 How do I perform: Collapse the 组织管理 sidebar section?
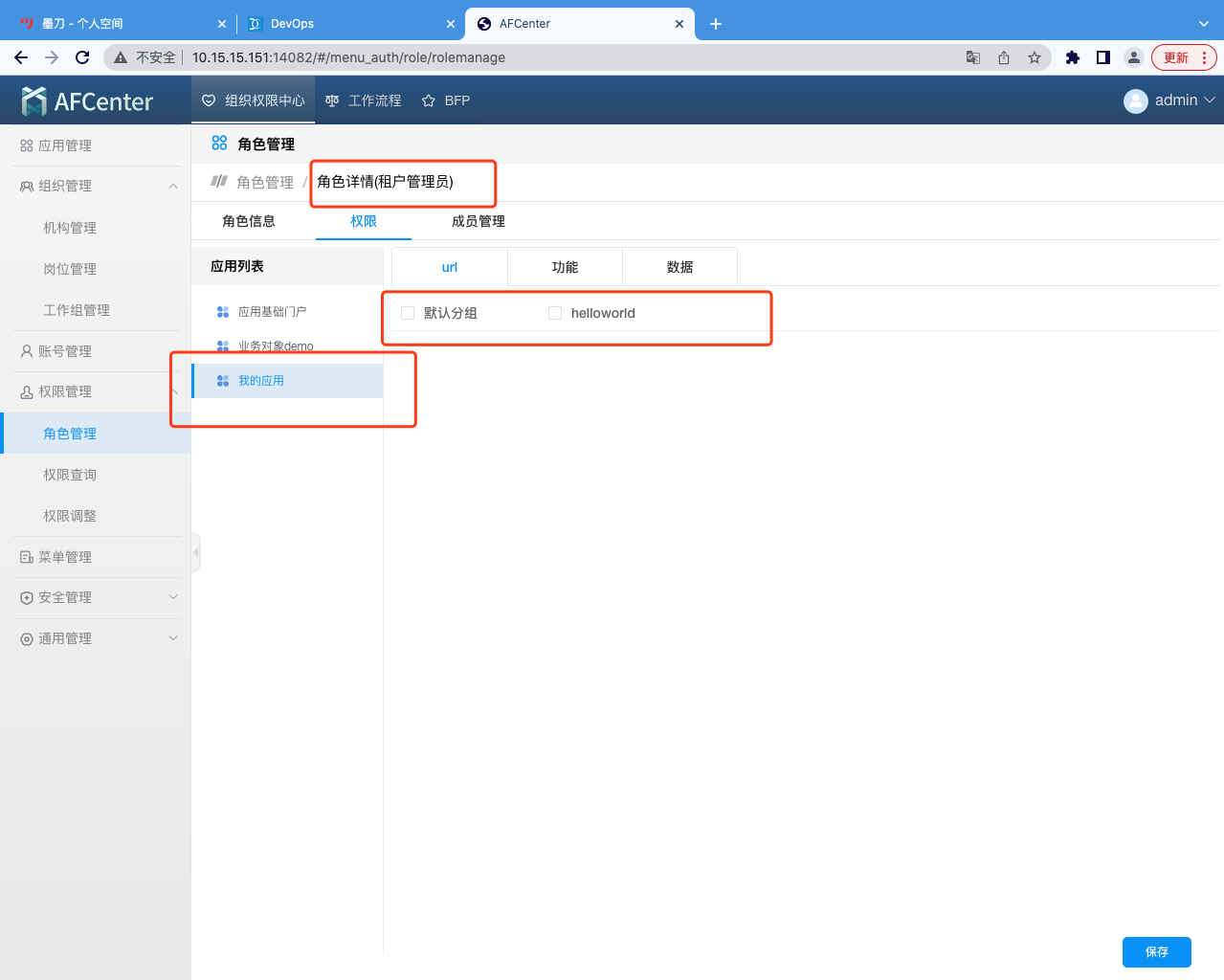pos(173,186)
